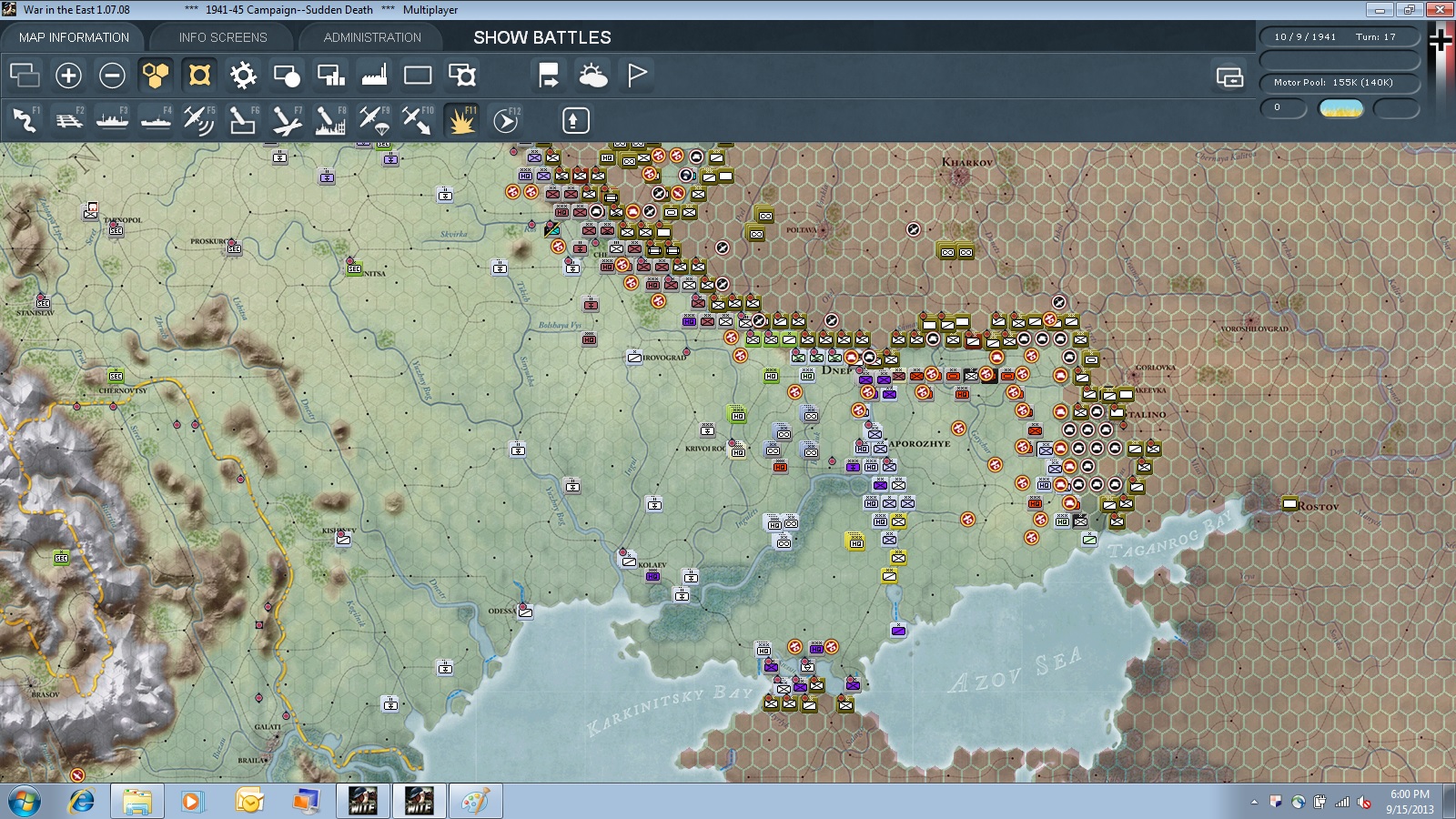This screenshot has height=819, width=1456.
Task: Click the Motor Pool status field
Action: (1340, 83)
